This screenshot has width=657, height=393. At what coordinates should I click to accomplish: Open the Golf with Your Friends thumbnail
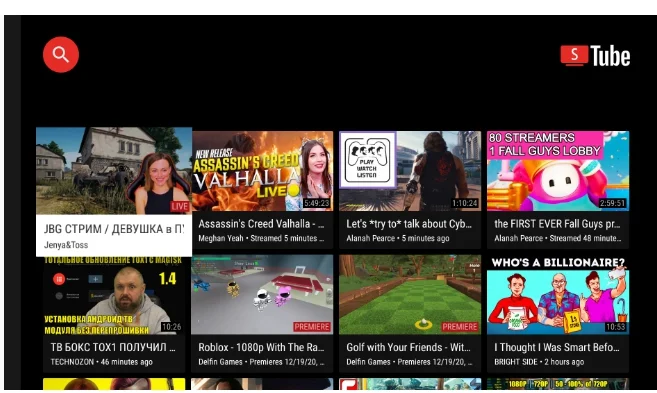click(410, 295)
